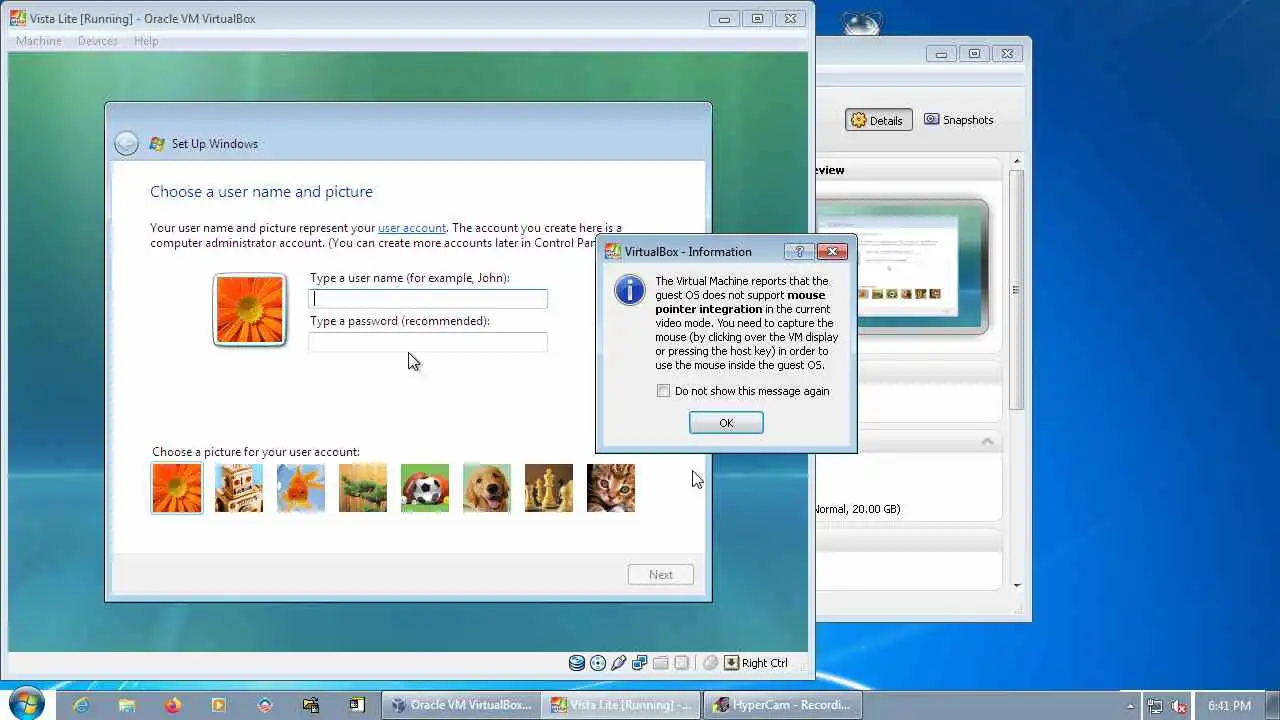Select the golden dog account picture

click(x=487, y=488)
